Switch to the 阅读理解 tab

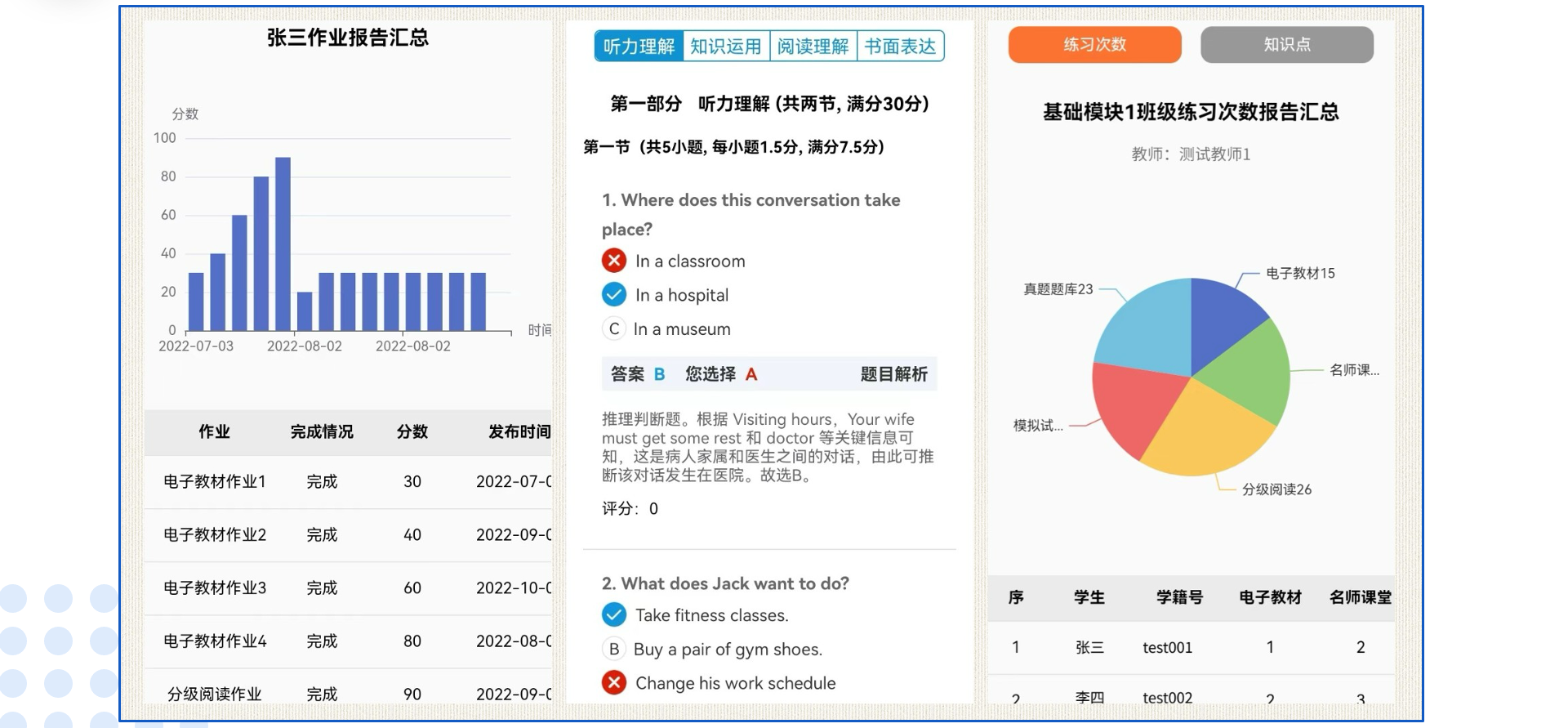tap(813, 47)
